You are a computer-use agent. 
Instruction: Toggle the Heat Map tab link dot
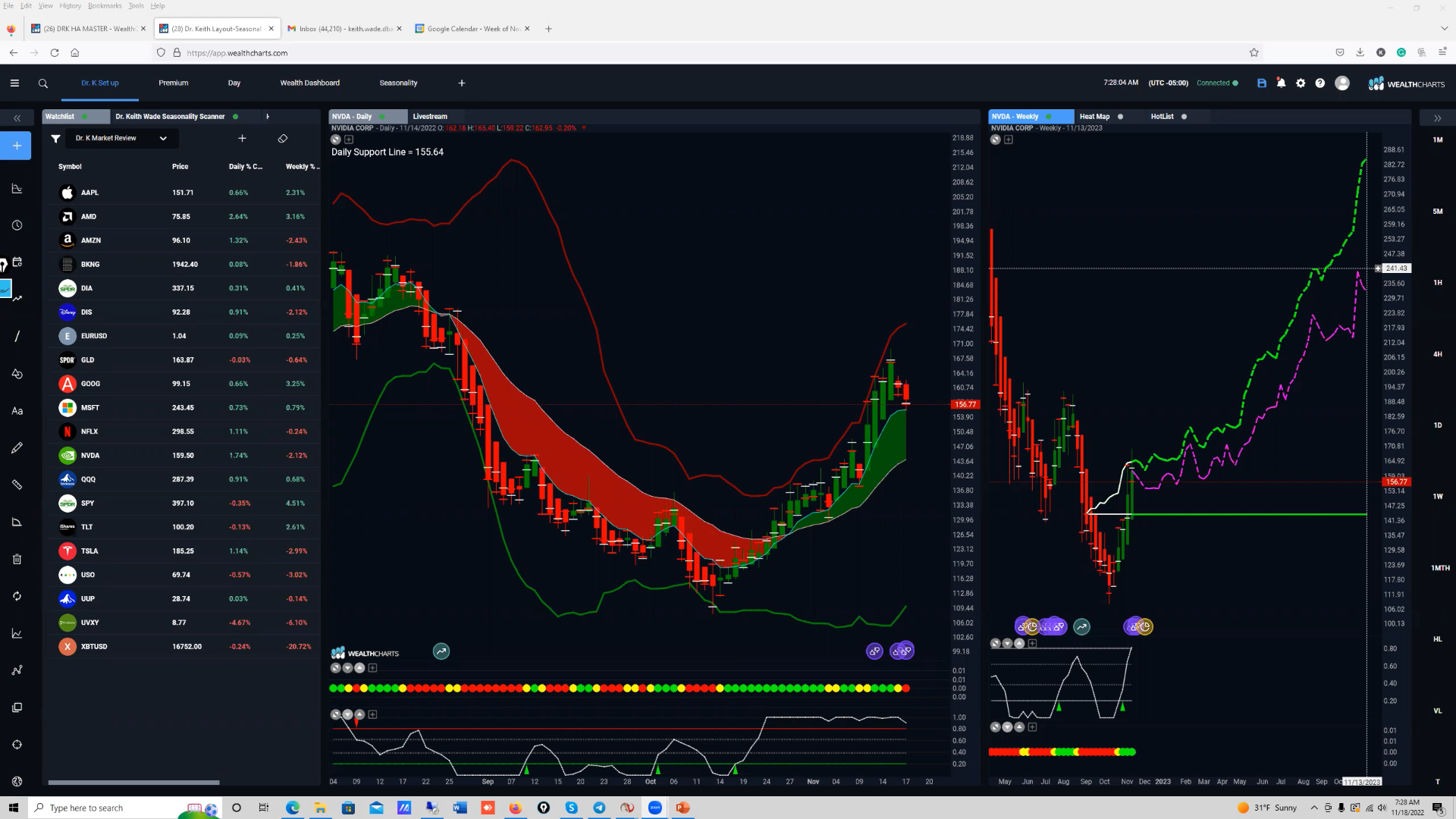pos(1120,117)
